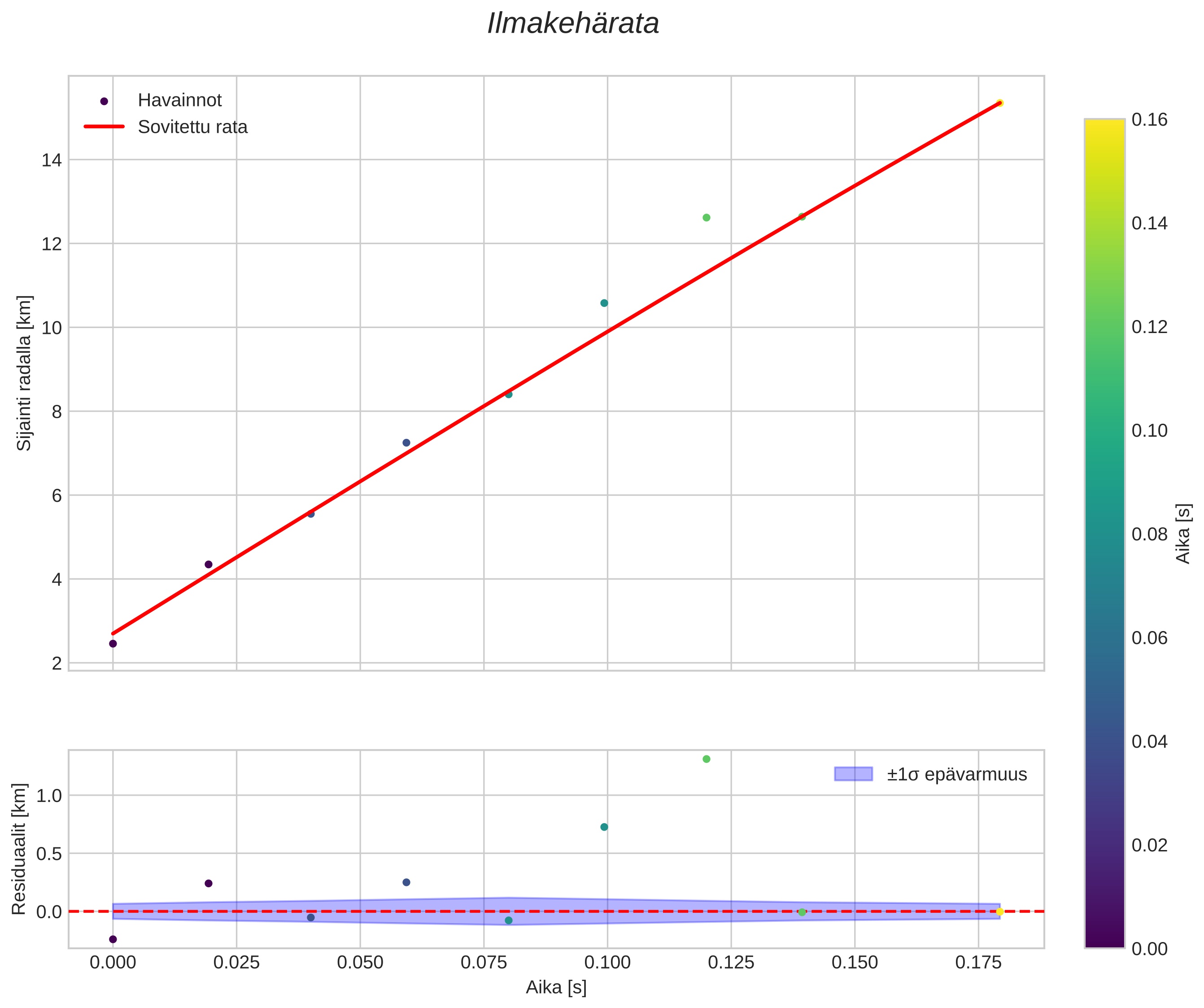Click the teal residual point near 0.75 km

click(x=604, y=827)
